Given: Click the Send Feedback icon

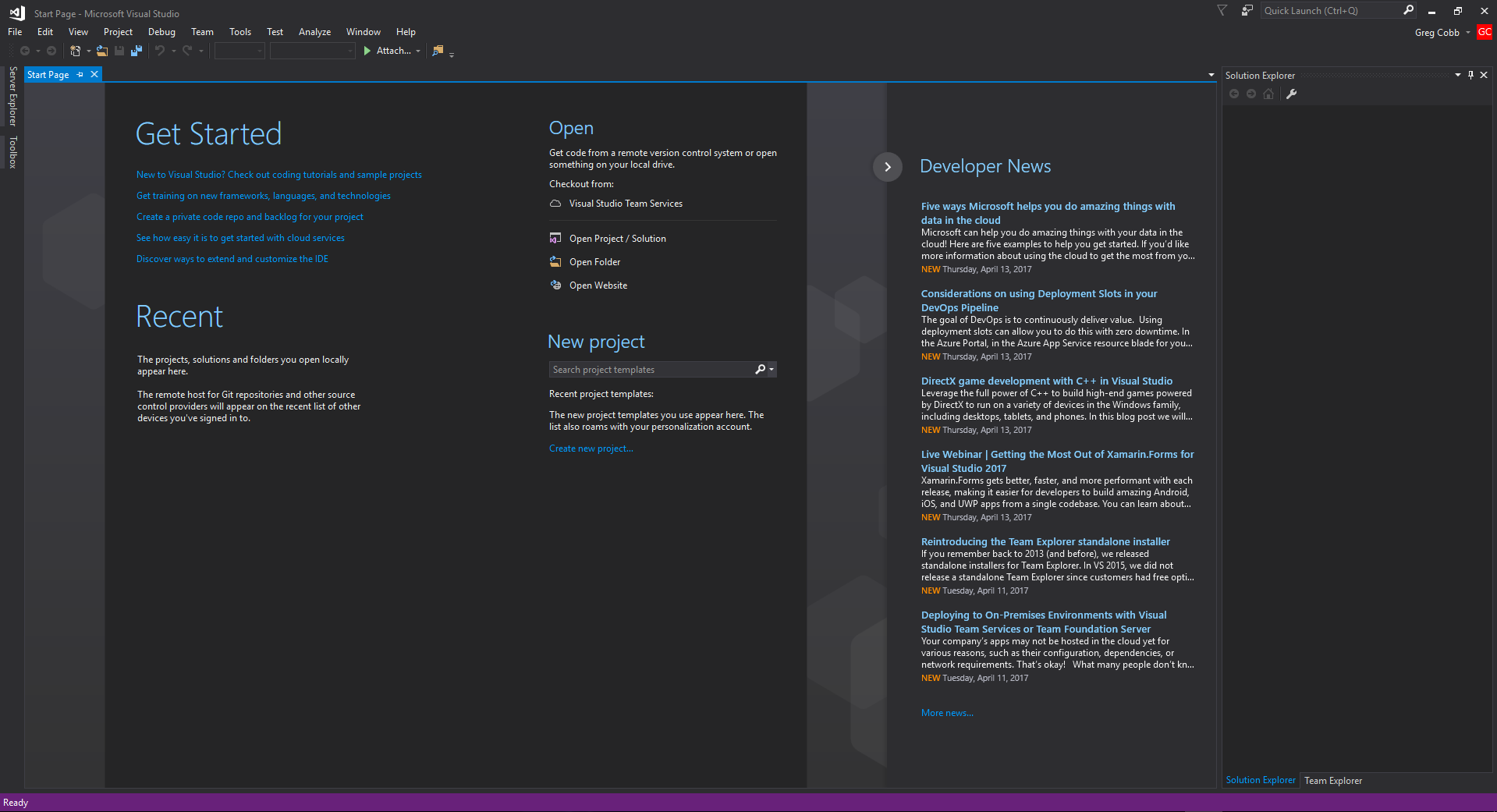Looking at the screenshot, I should coord(1247,10).
